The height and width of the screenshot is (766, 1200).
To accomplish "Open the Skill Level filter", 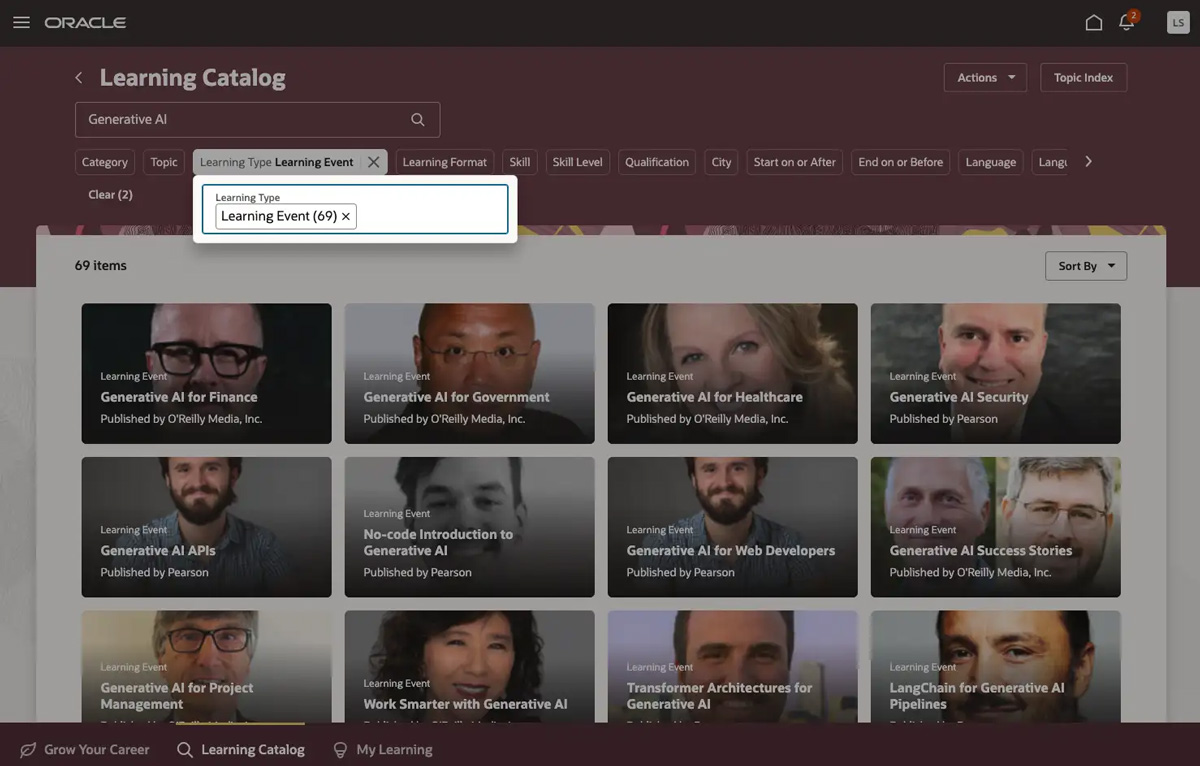I will (578, 162).
